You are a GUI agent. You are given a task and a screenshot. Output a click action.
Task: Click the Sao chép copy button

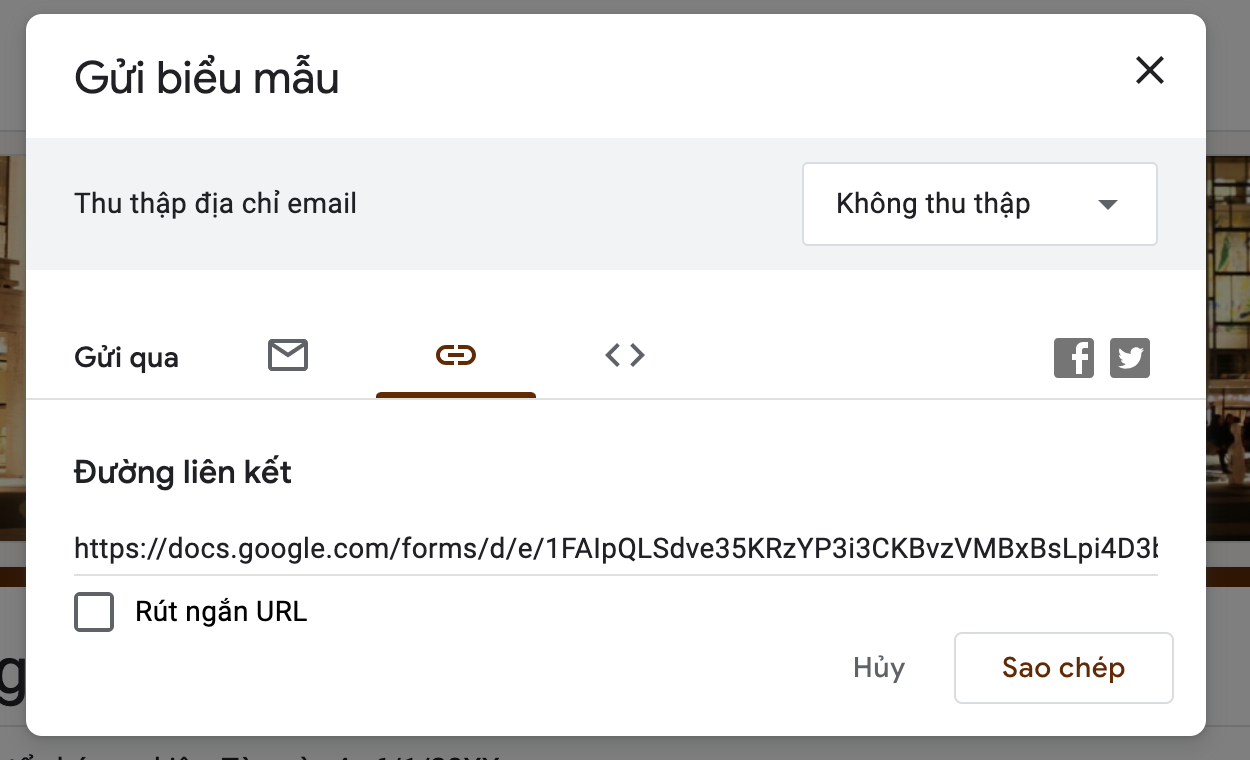pyautogui.click(x=1063, y=668)
